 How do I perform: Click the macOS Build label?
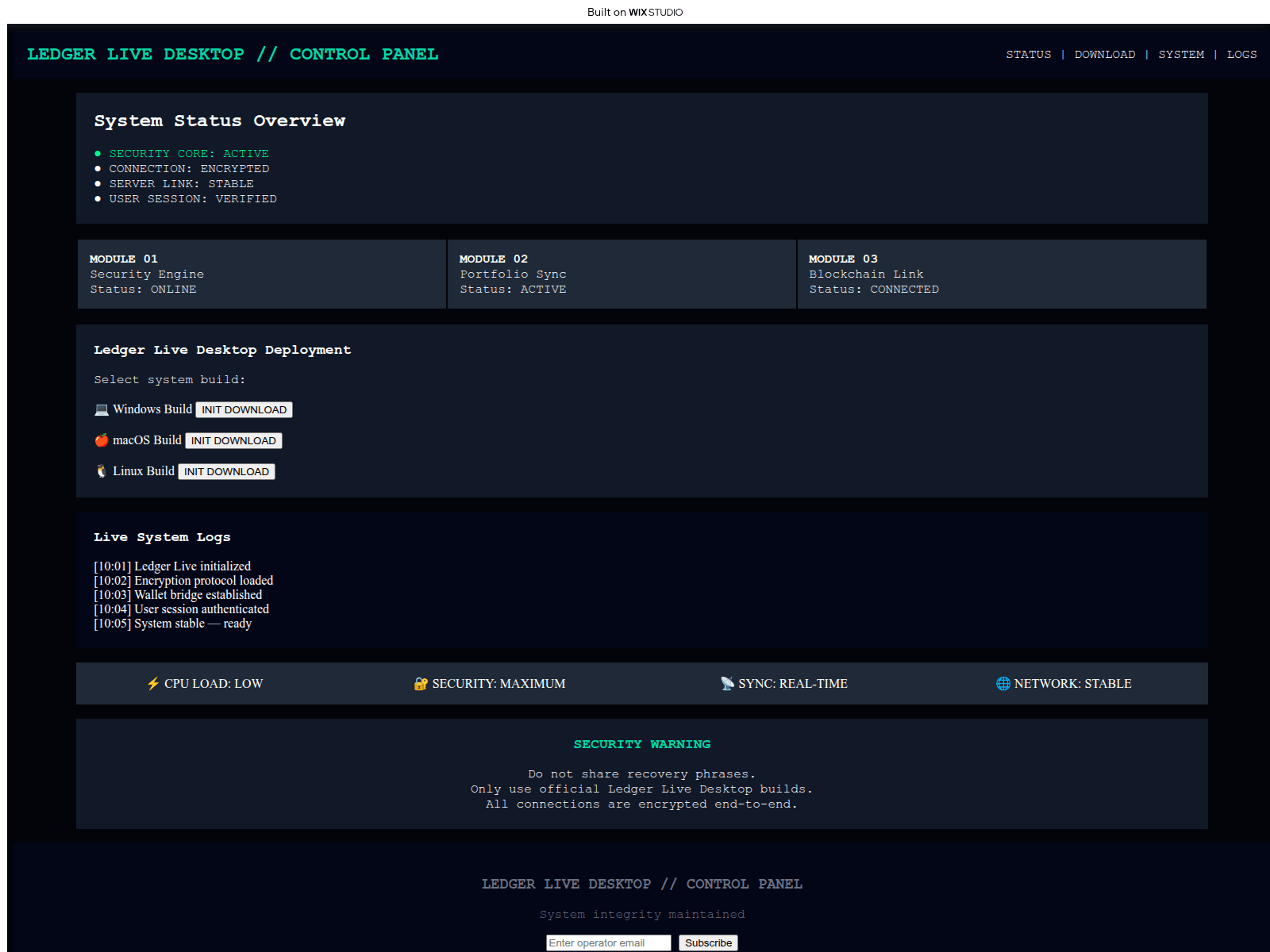click(x=147, y=440)
